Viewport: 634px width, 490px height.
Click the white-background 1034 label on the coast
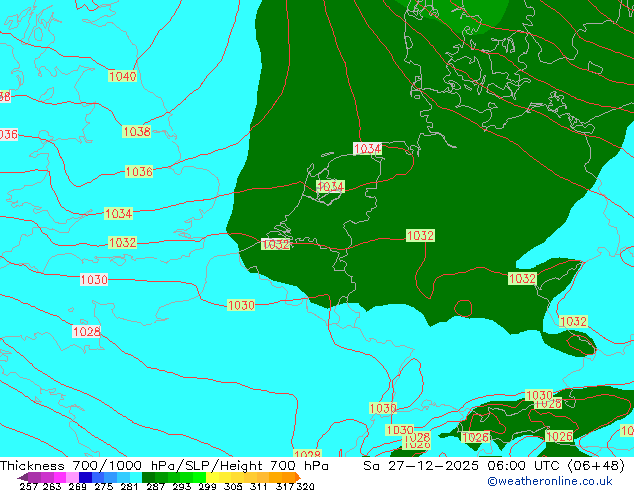[367, 148]
